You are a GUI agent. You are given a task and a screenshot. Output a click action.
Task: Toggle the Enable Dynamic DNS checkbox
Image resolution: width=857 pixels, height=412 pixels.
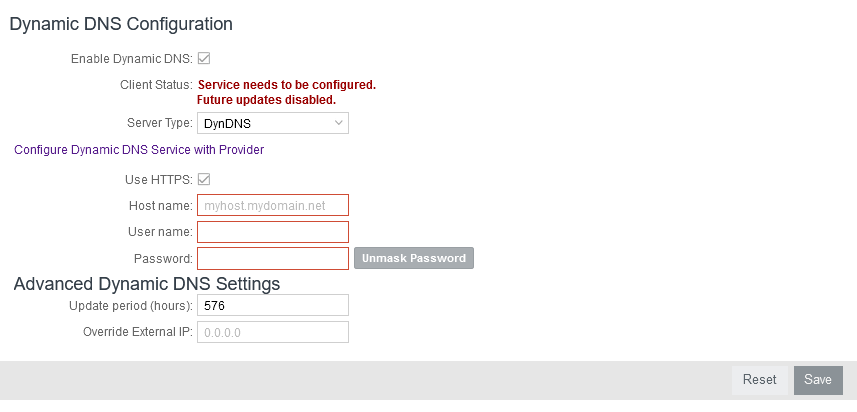click(204, 58)
